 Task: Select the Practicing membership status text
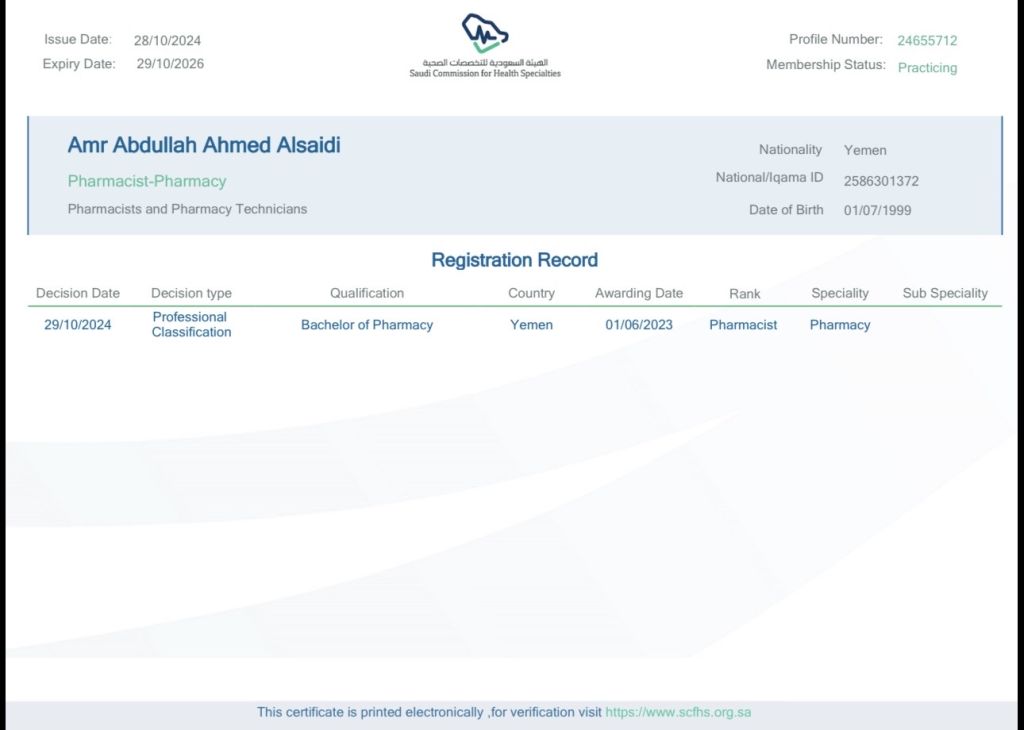(927, 68)
